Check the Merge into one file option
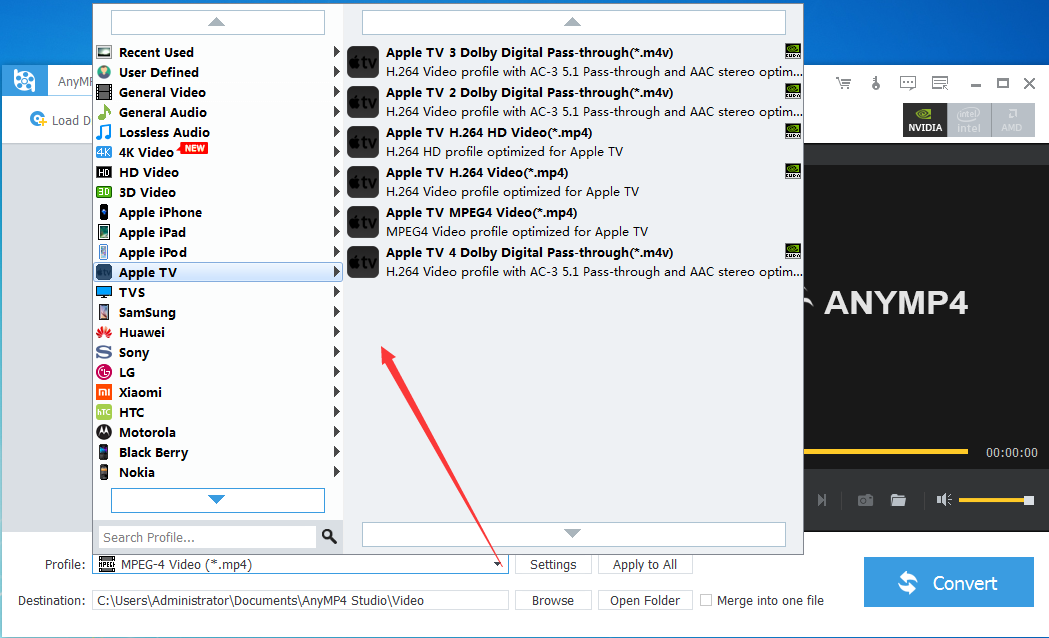Screen dimensions: 1049x638 (708, 600)
